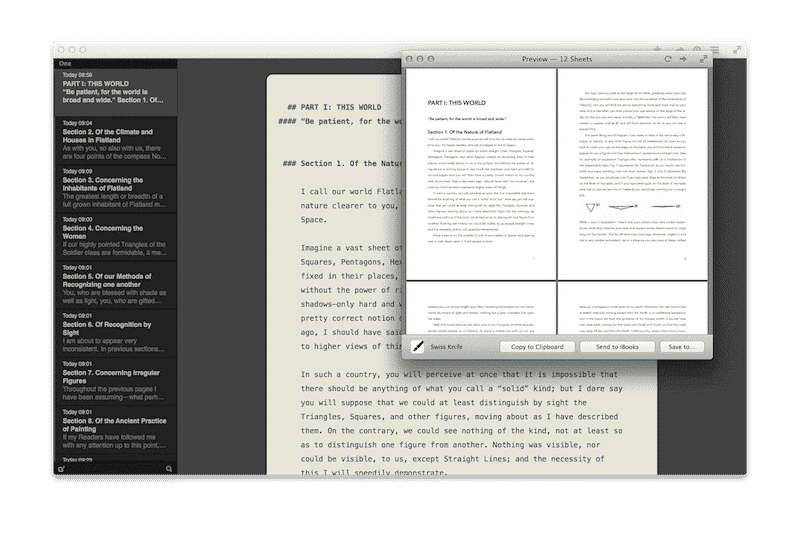Click the editor line "I call our world Flatland"
Image resolution: width=800 pixels, height=540 pixels.
pyautogui.click(x=352, y=192)
